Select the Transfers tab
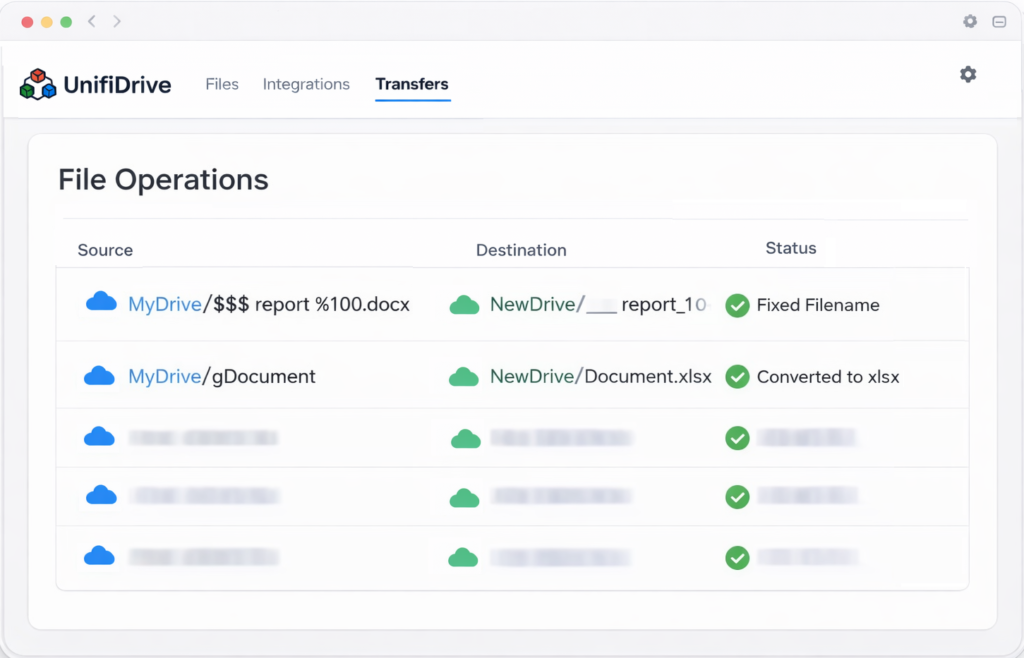Screen dimensions: 1024x658 coord(412,84)
